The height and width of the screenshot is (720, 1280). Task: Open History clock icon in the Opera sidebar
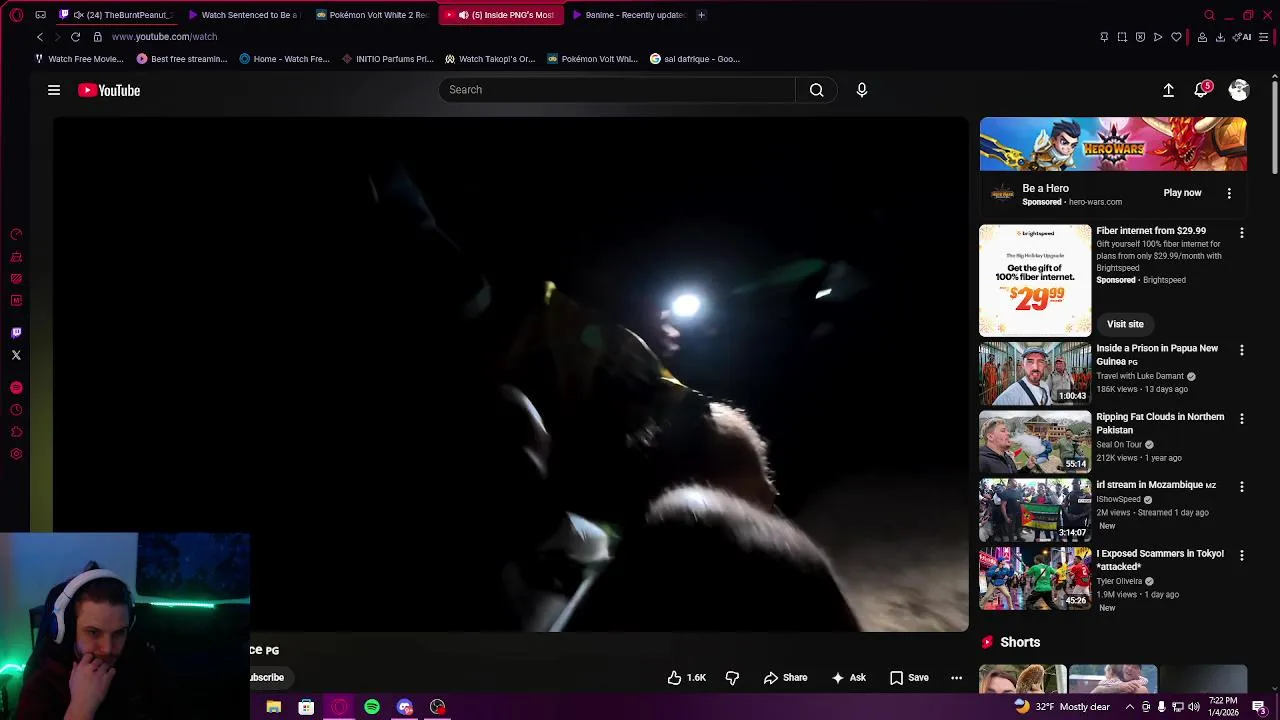pos(16,410)
